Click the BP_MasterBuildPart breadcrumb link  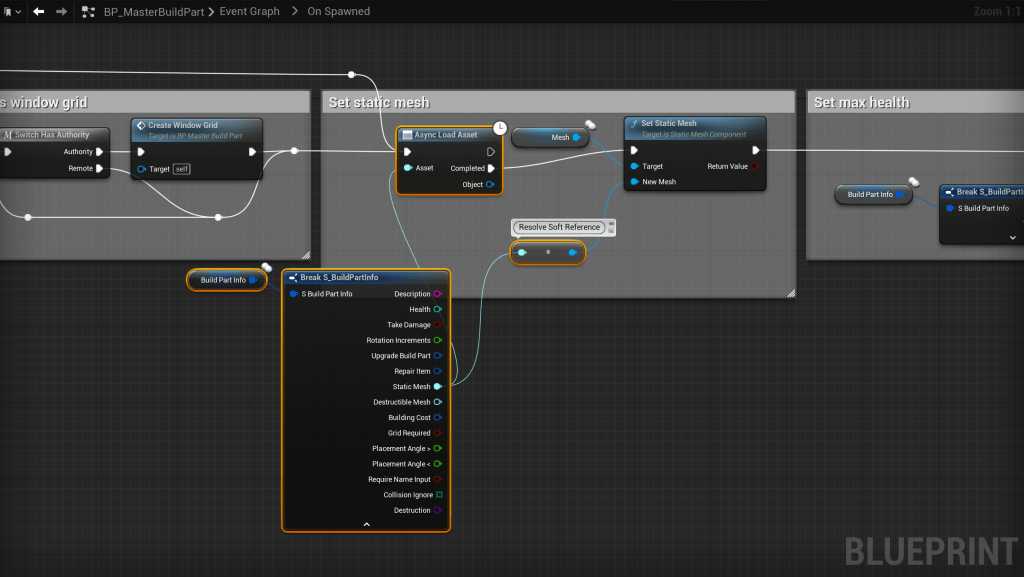[x=154, y=12]
